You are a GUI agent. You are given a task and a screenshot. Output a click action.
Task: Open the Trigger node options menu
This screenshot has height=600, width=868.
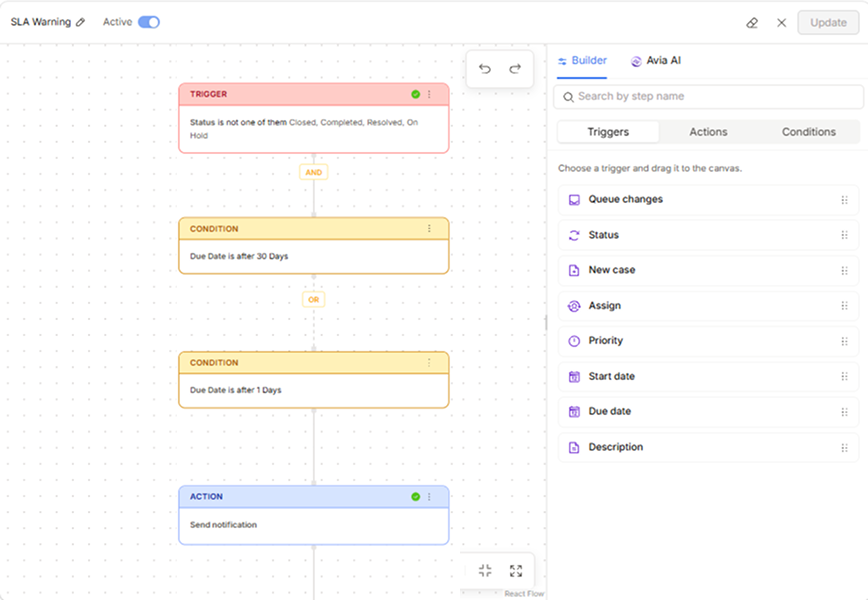click(429, 94)
